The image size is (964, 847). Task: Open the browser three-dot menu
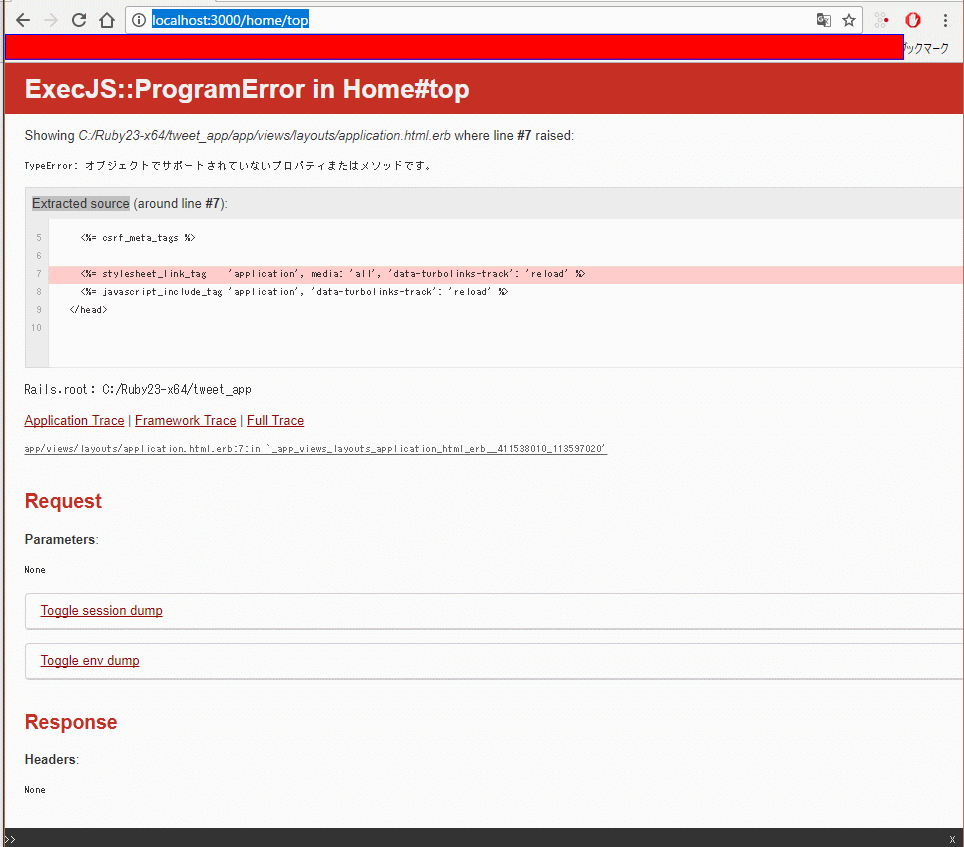[x=945, y=20]
